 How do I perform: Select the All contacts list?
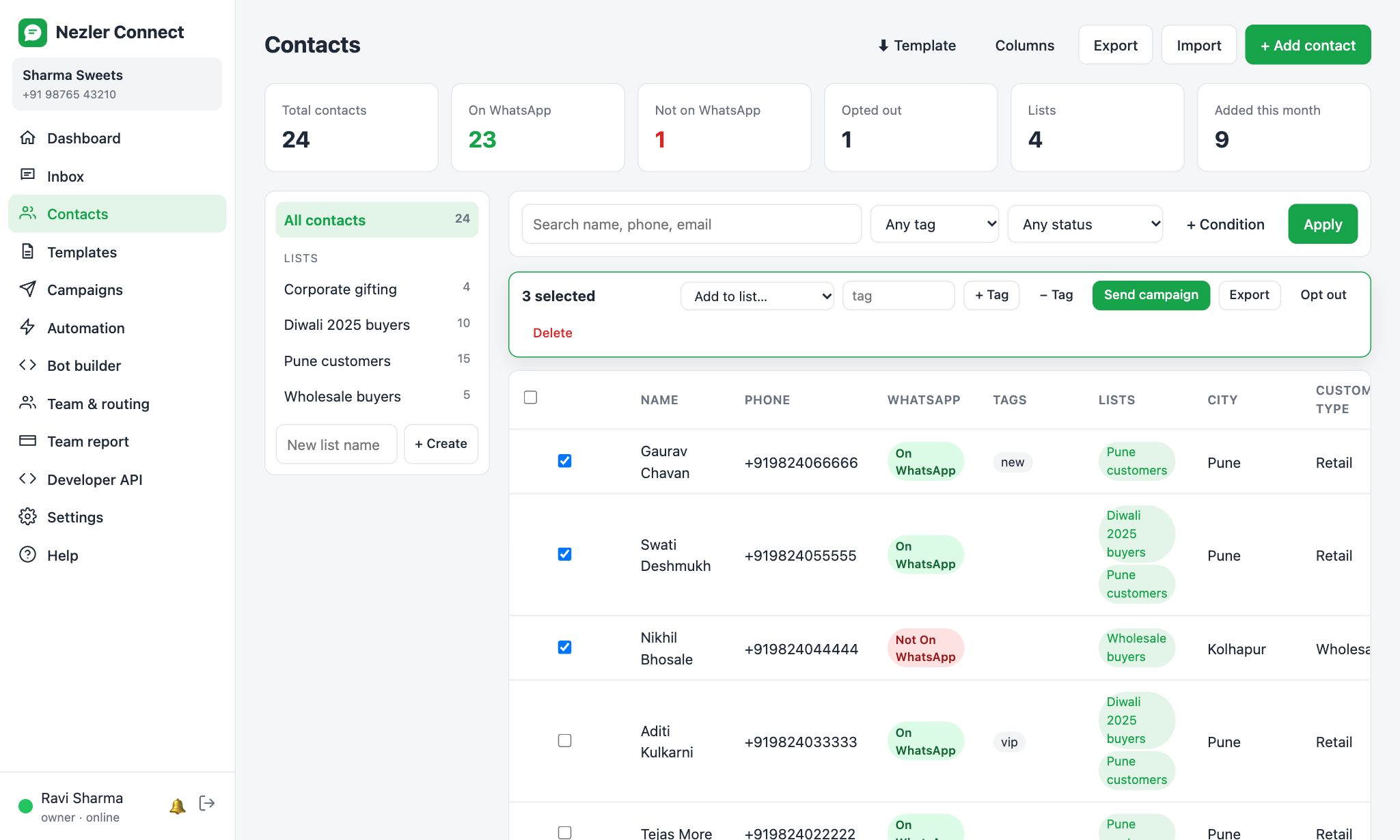(x=376, y=220)
